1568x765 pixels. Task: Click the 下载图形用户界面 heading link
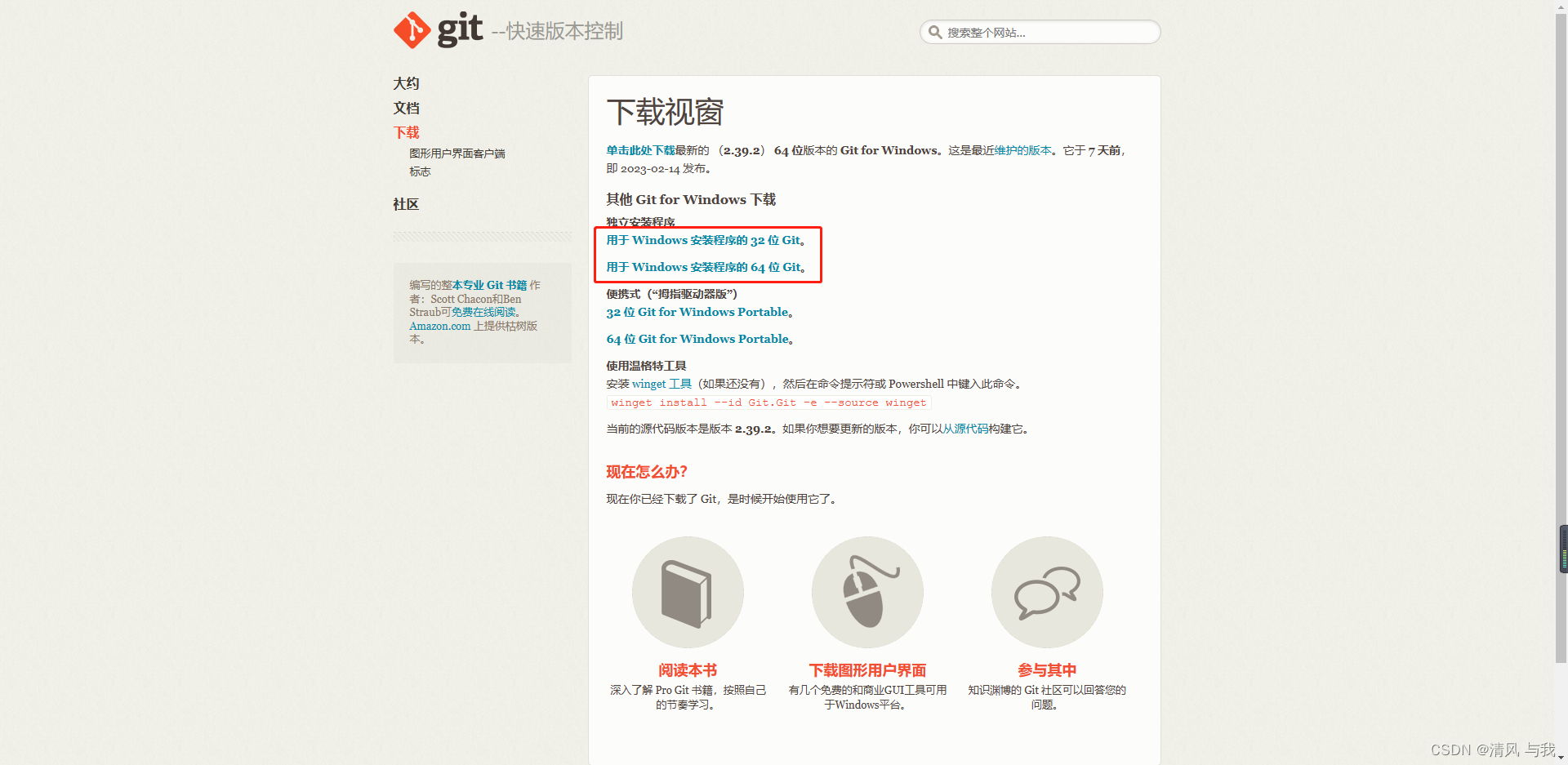point(867,670)
